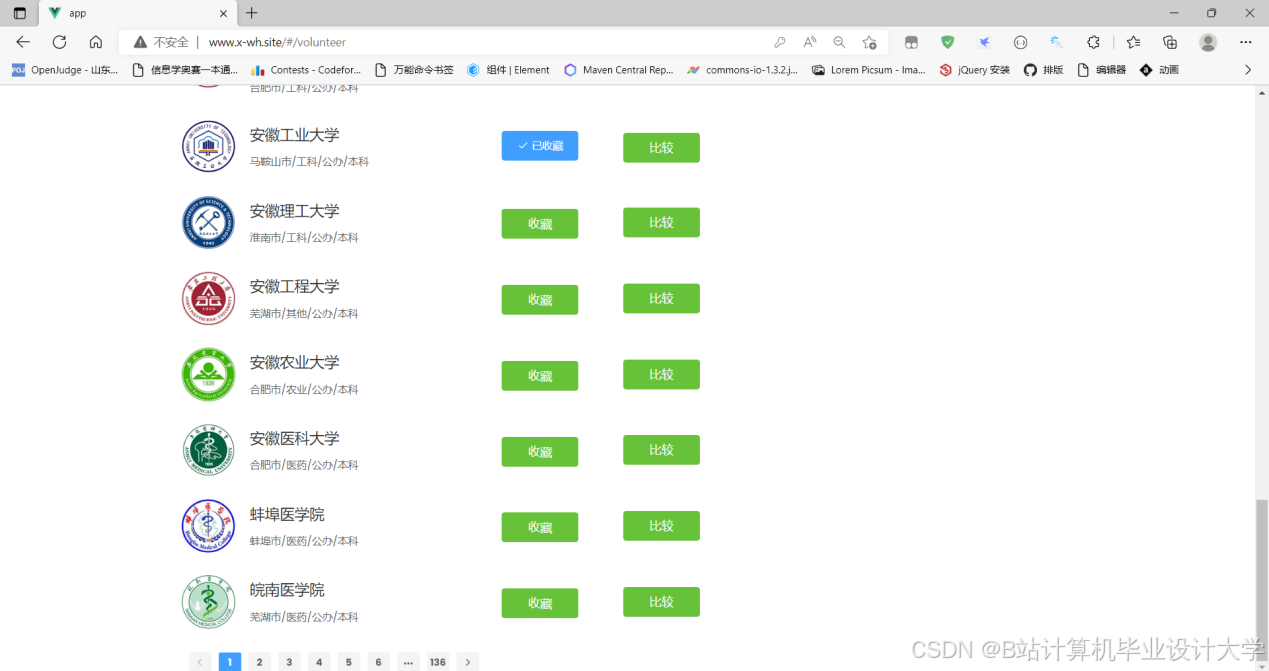Click the 皖南医学院 logo
The width and height of the screenshot is (1269, 671).
(208, 603)
